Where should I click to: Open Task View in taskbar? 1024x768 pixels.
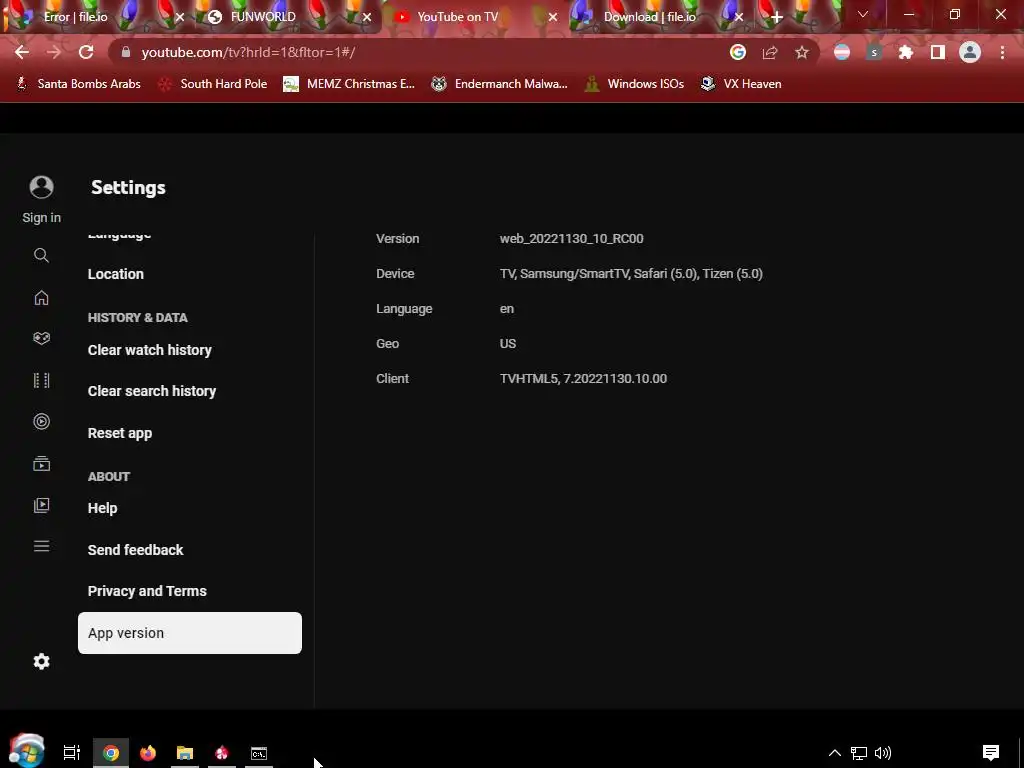(x=71, y=753)
